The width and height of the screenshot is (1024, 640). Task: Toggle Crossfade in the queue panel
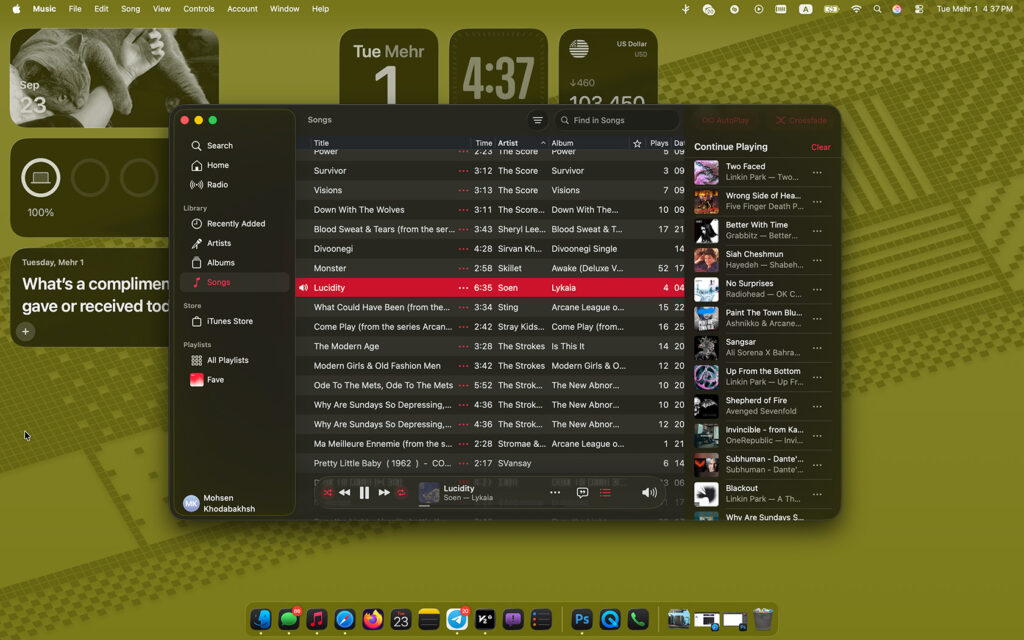(801, 120)
